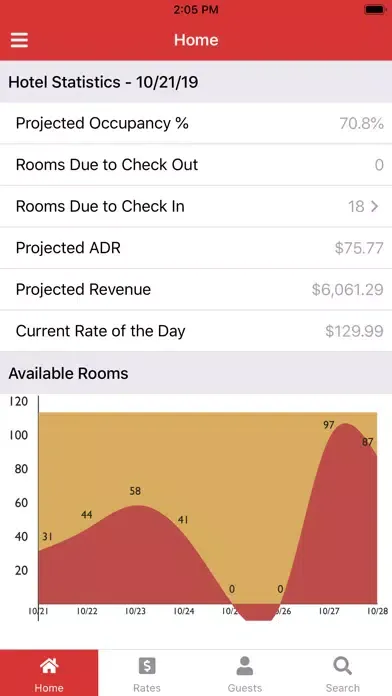Open the hamburger menu icon
The image size is (392, 696).
pos(20,40)
